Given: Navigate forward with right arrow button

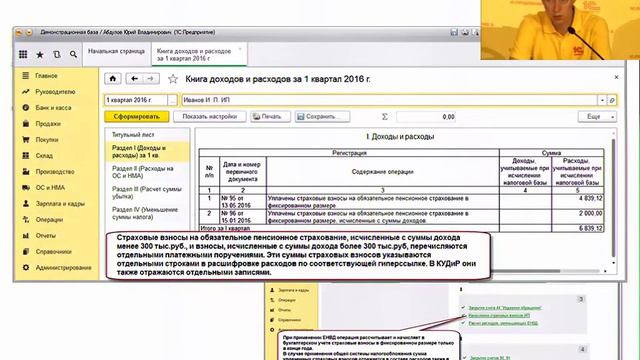Looking at the screenshot, I should [151, 79].
